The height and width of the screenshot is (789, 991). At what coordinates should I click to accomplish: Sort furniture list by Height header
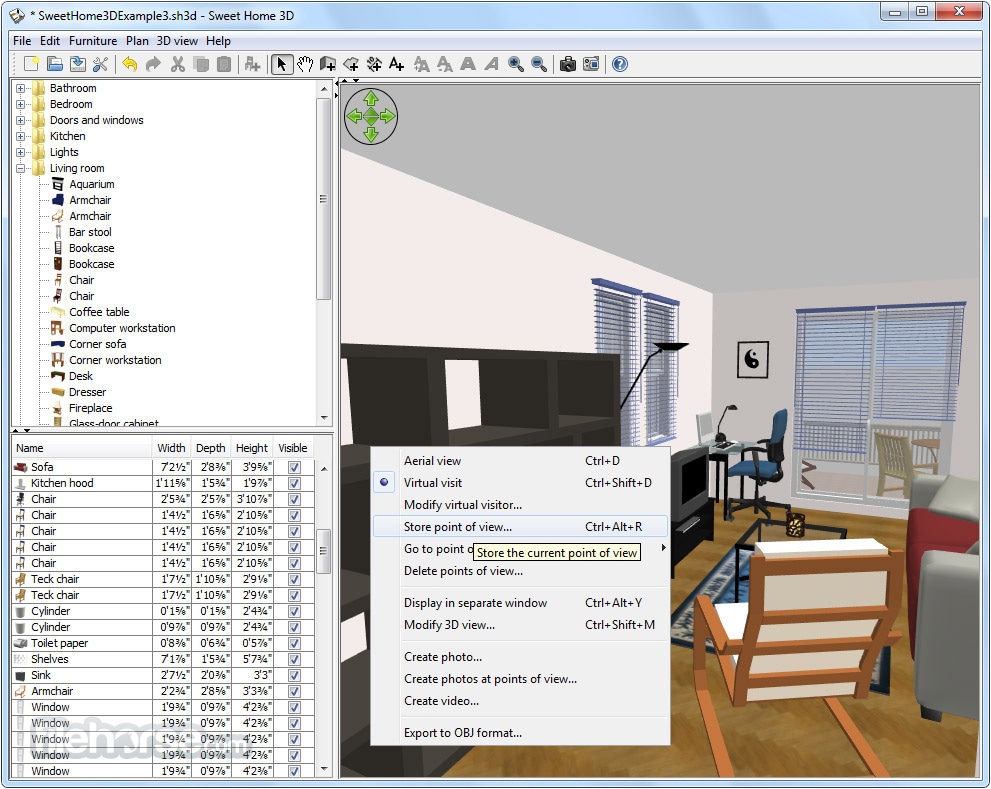[252, 448]
